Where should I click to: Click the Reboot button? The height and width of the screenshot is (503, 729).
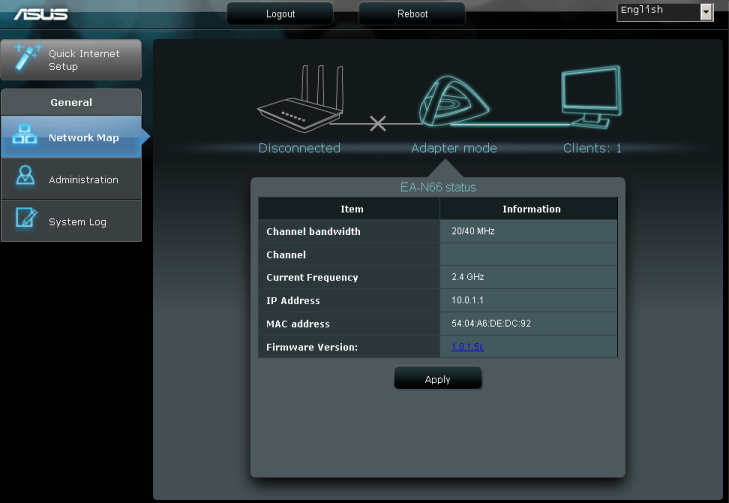412,14
